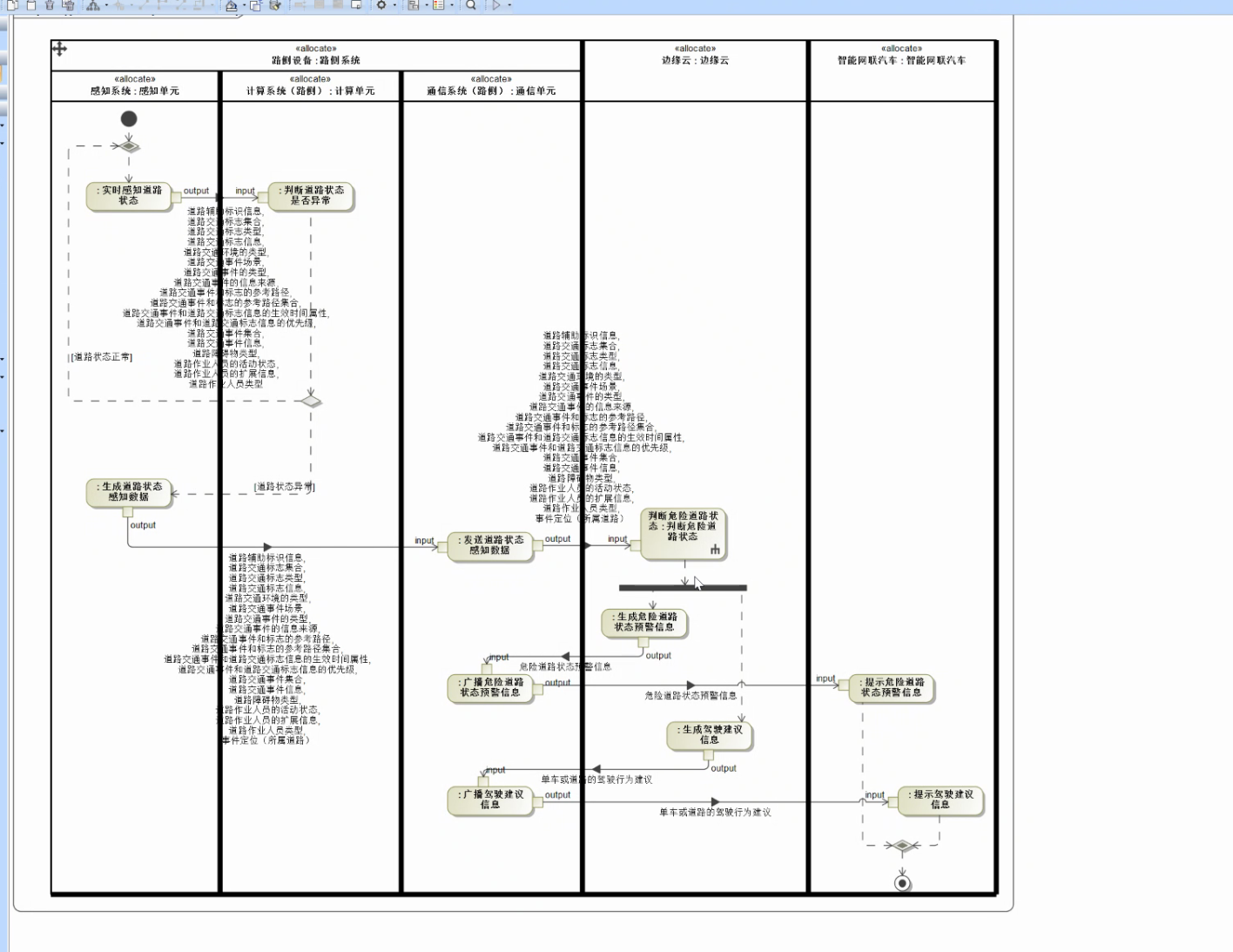Select the black initial node circle
Image resolution: width=1233 pixels, height=952 pixels.
click(x=129, y=118)
